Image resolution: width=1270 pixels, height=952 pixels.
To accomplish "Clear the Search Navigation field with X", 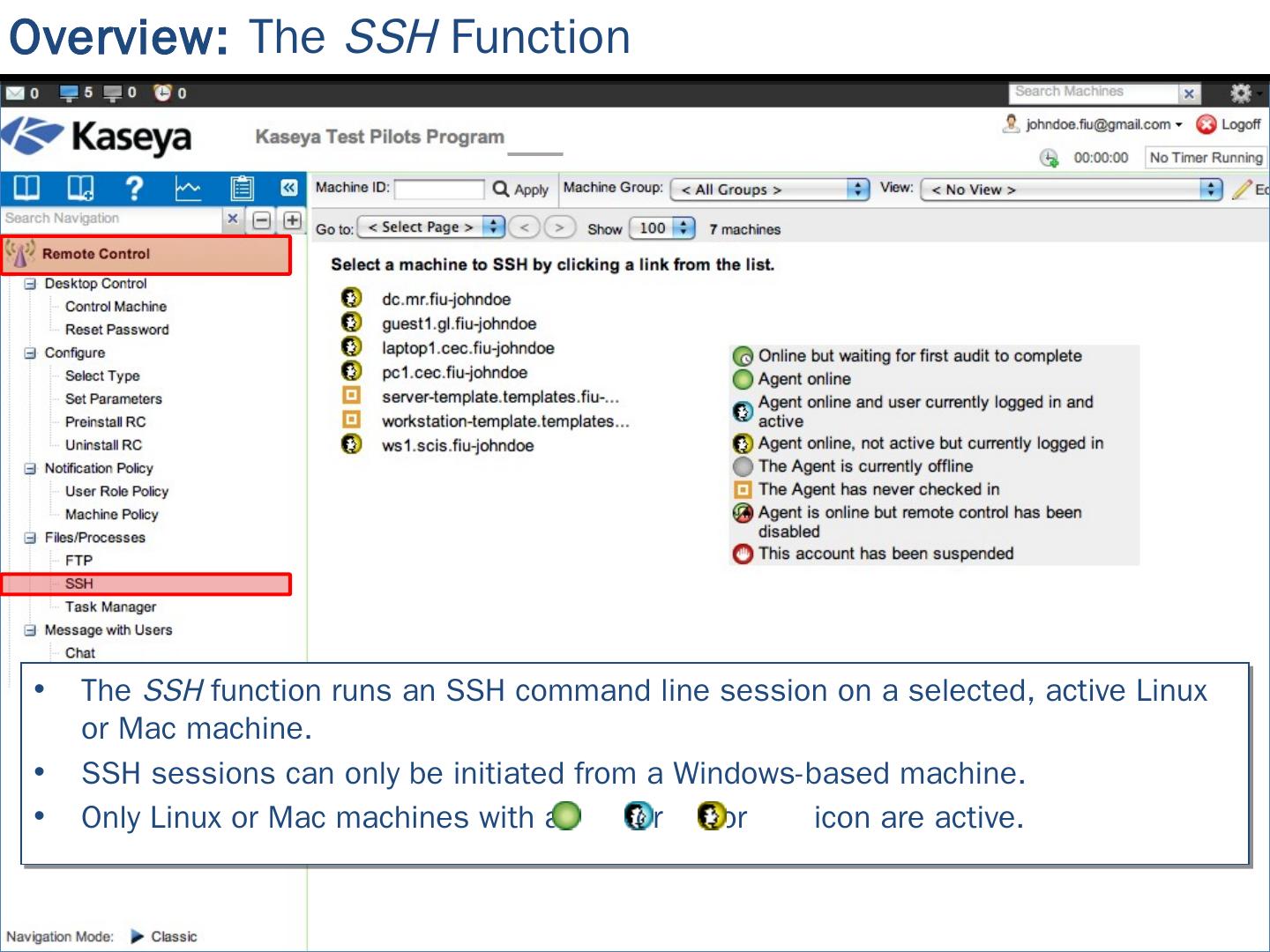I will tap(233, 219).
